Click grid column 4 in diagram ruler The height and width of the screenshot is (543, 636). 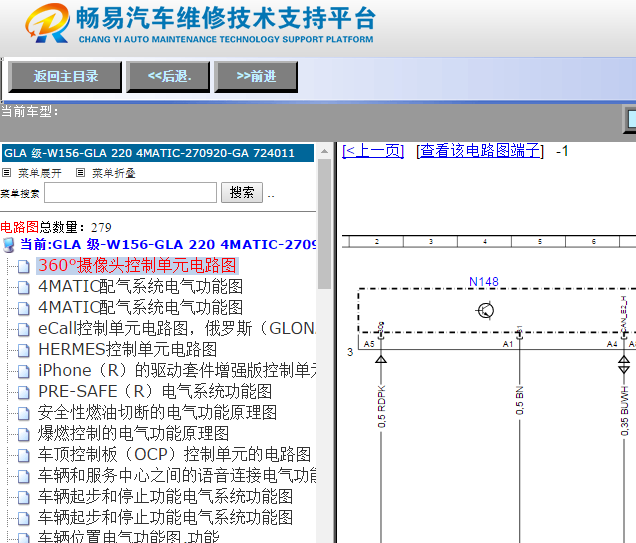point(485,242)
